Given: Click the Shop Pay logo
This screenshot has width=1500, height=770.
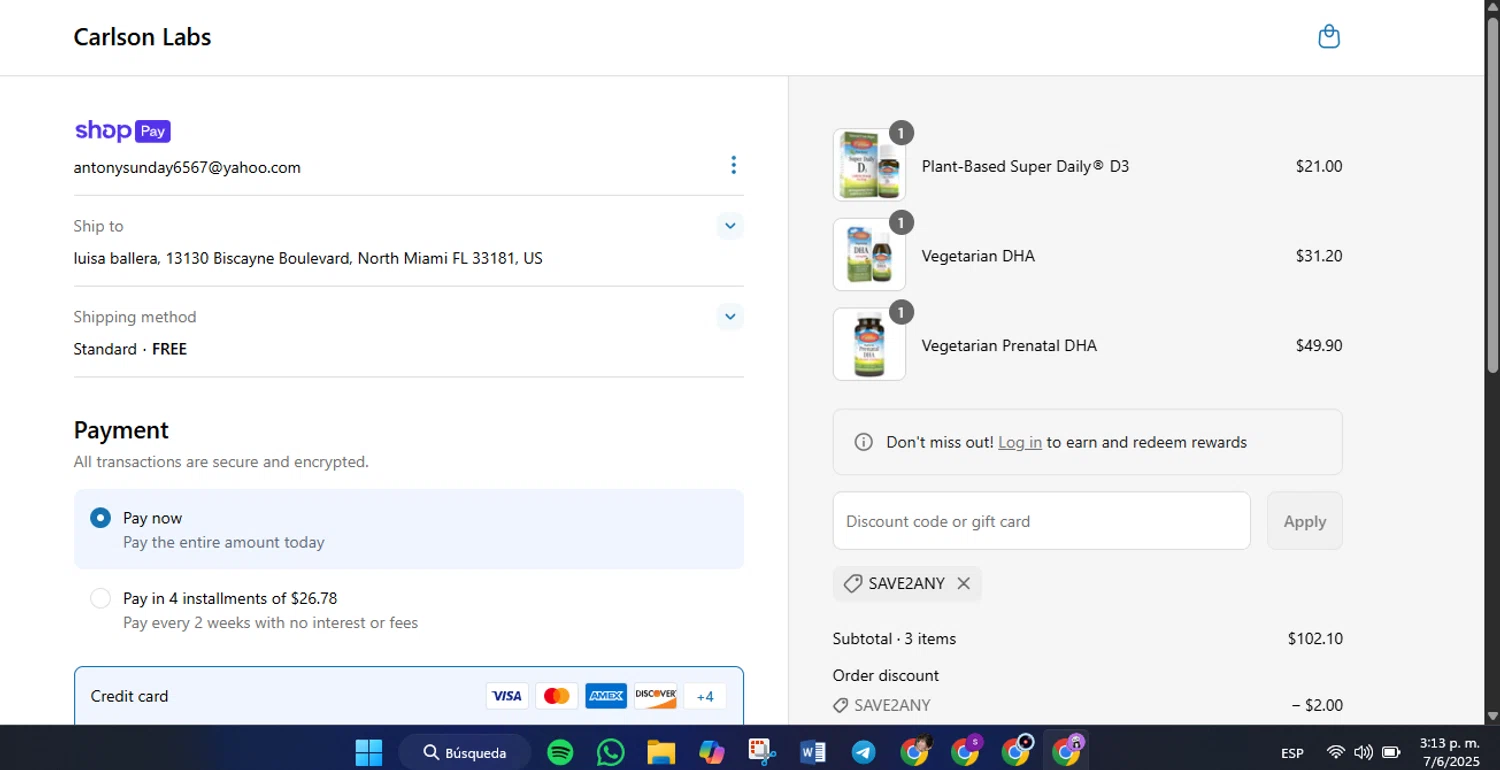Looking at the screenshot, I should pos(122,131).
